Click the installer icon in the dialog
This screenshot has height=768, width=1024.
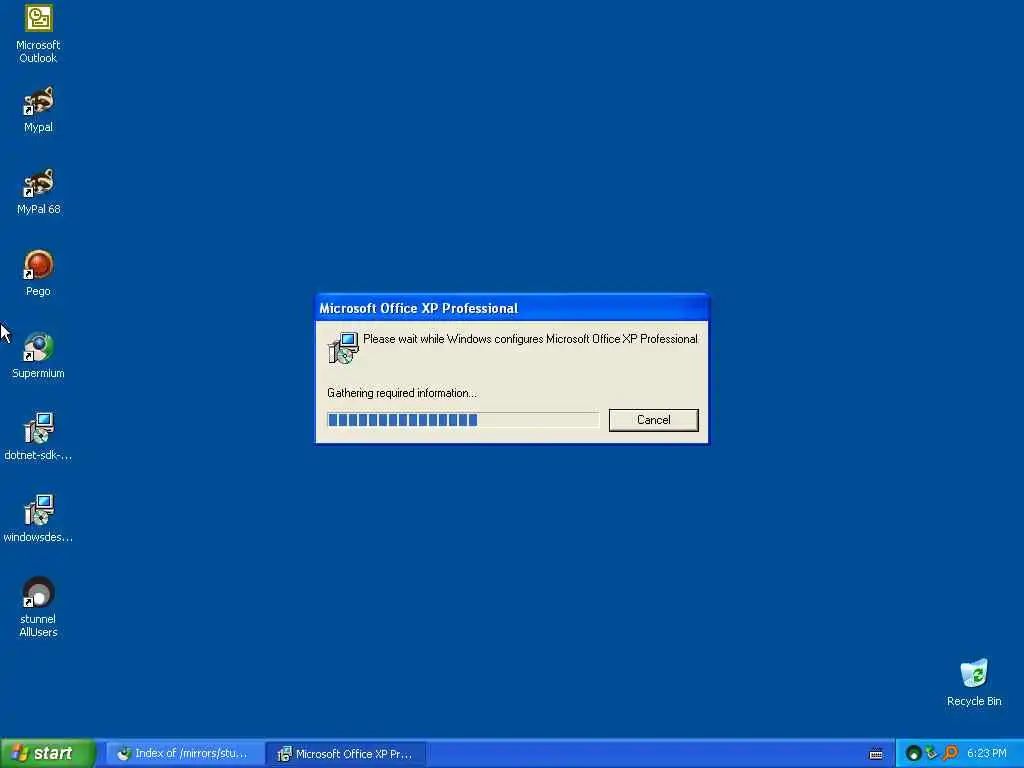[x=343, y=347]
